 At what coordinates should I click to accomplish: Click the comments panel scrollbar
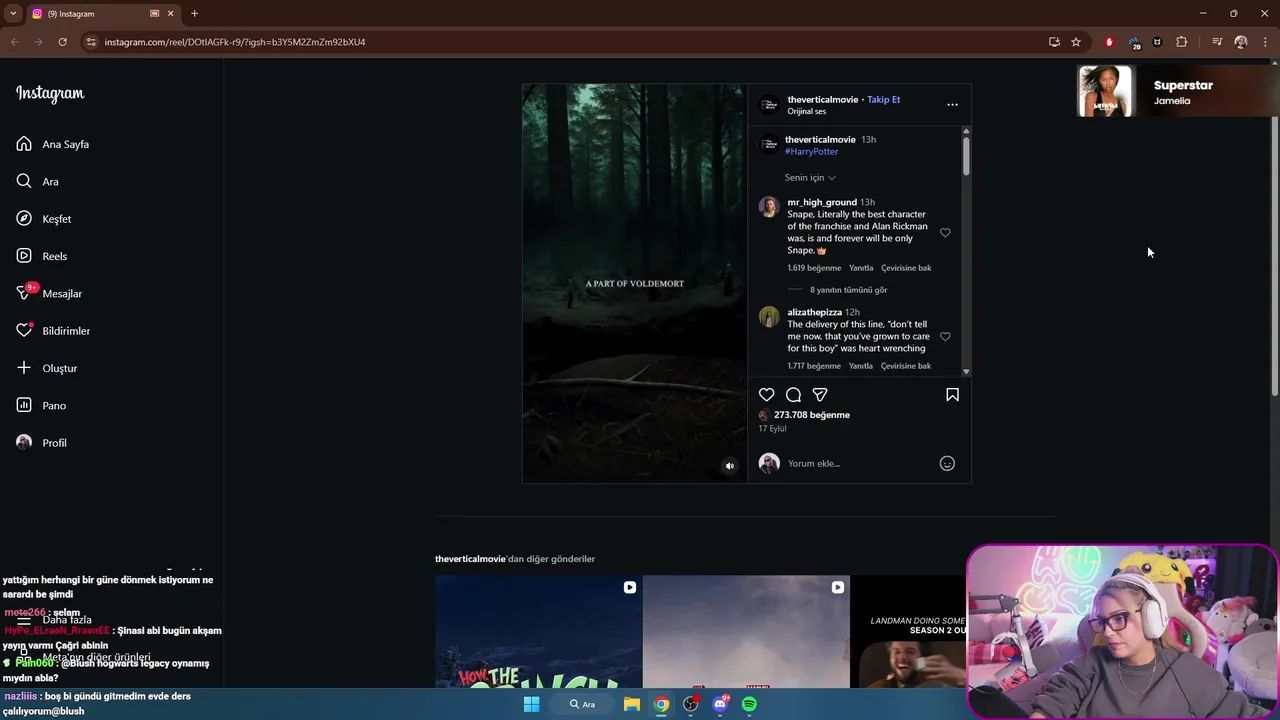point(966,158)
